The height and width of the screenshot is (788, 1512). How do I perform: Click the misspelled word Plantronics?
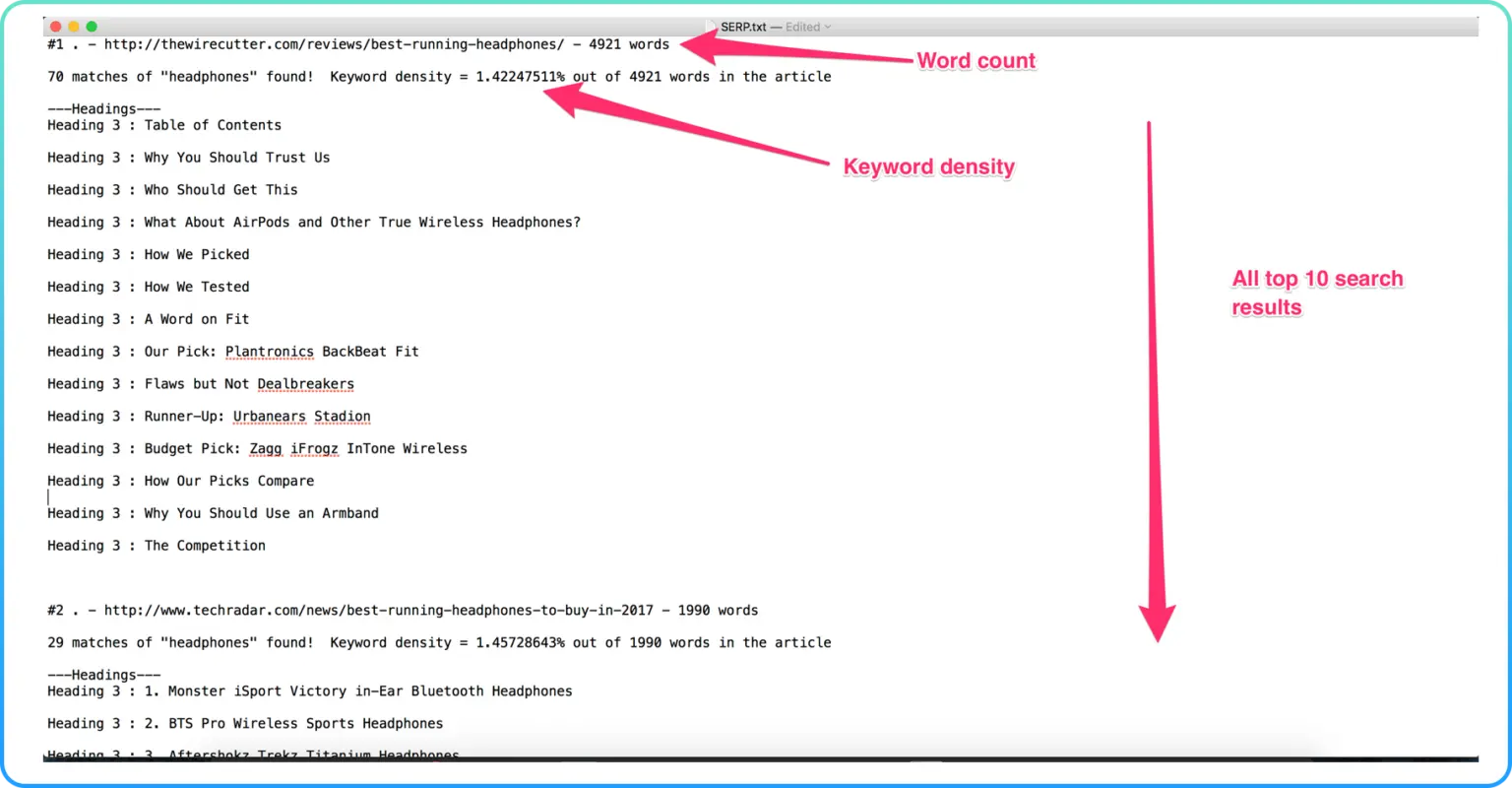pos(269,352)
